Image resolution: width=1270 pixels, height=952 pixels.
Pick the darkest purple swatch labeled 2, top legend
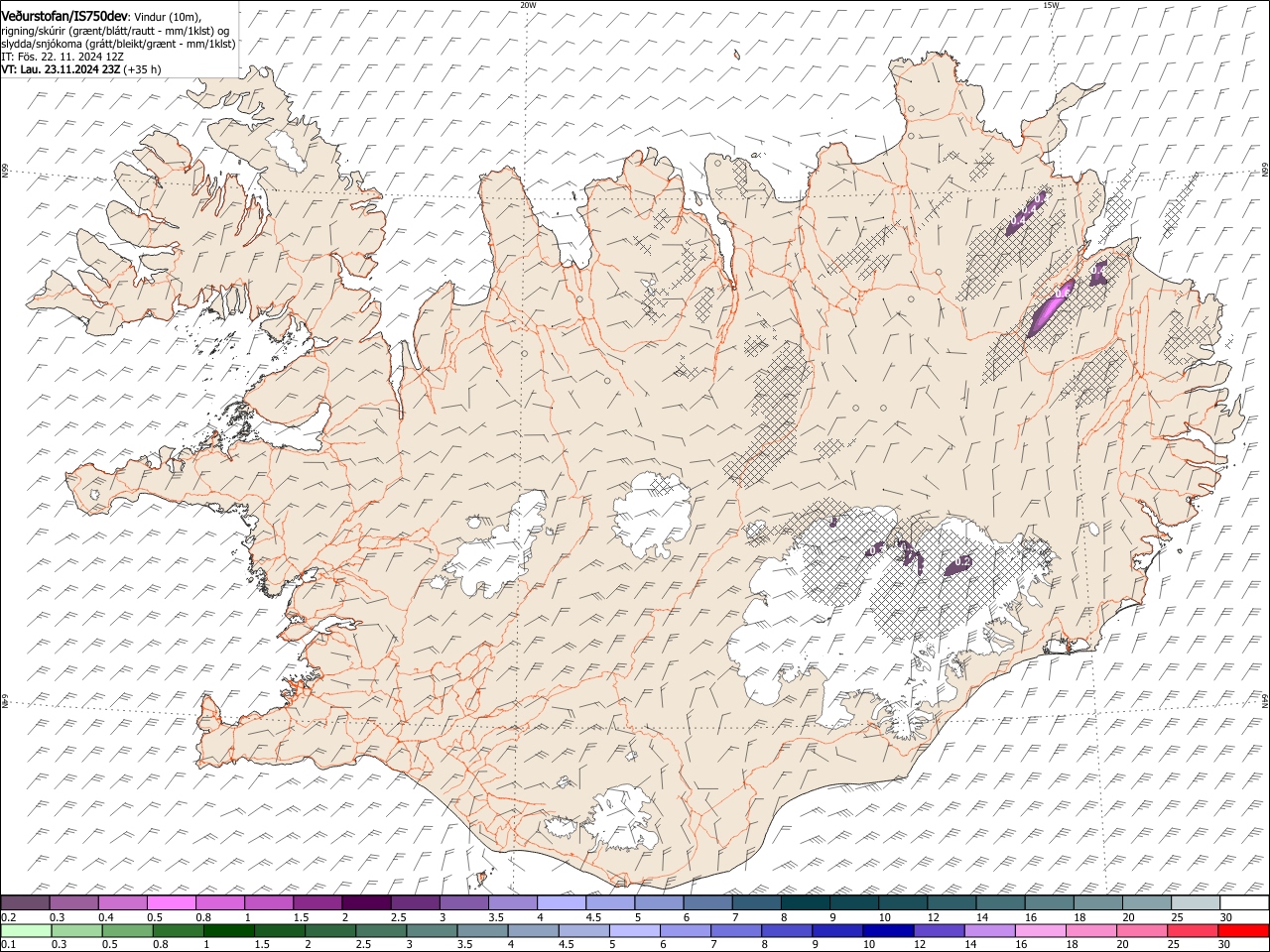(366, 903)
